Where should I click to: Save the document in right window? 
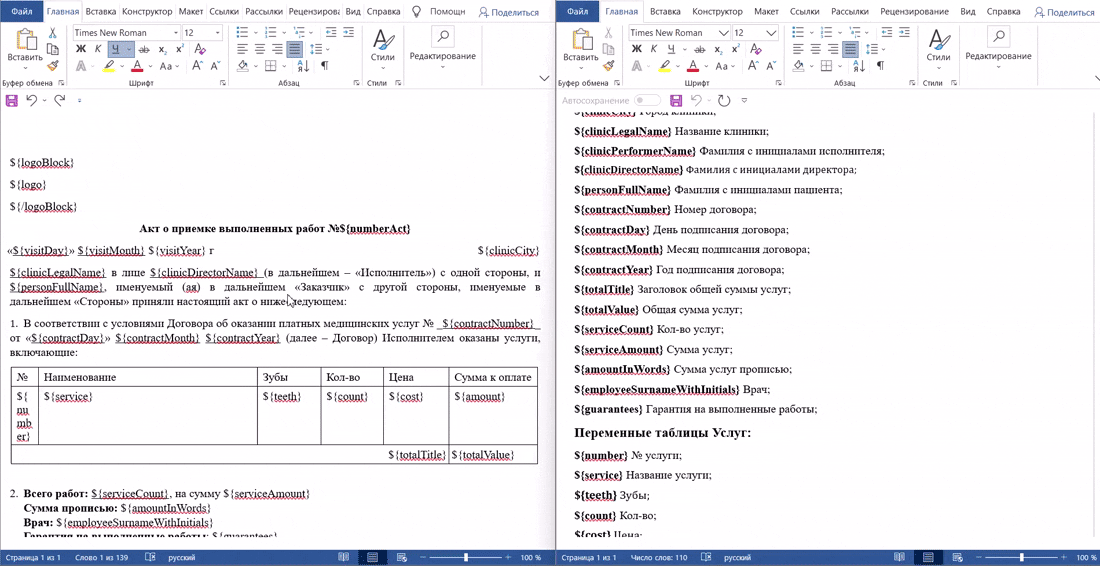tap(677, 100)
